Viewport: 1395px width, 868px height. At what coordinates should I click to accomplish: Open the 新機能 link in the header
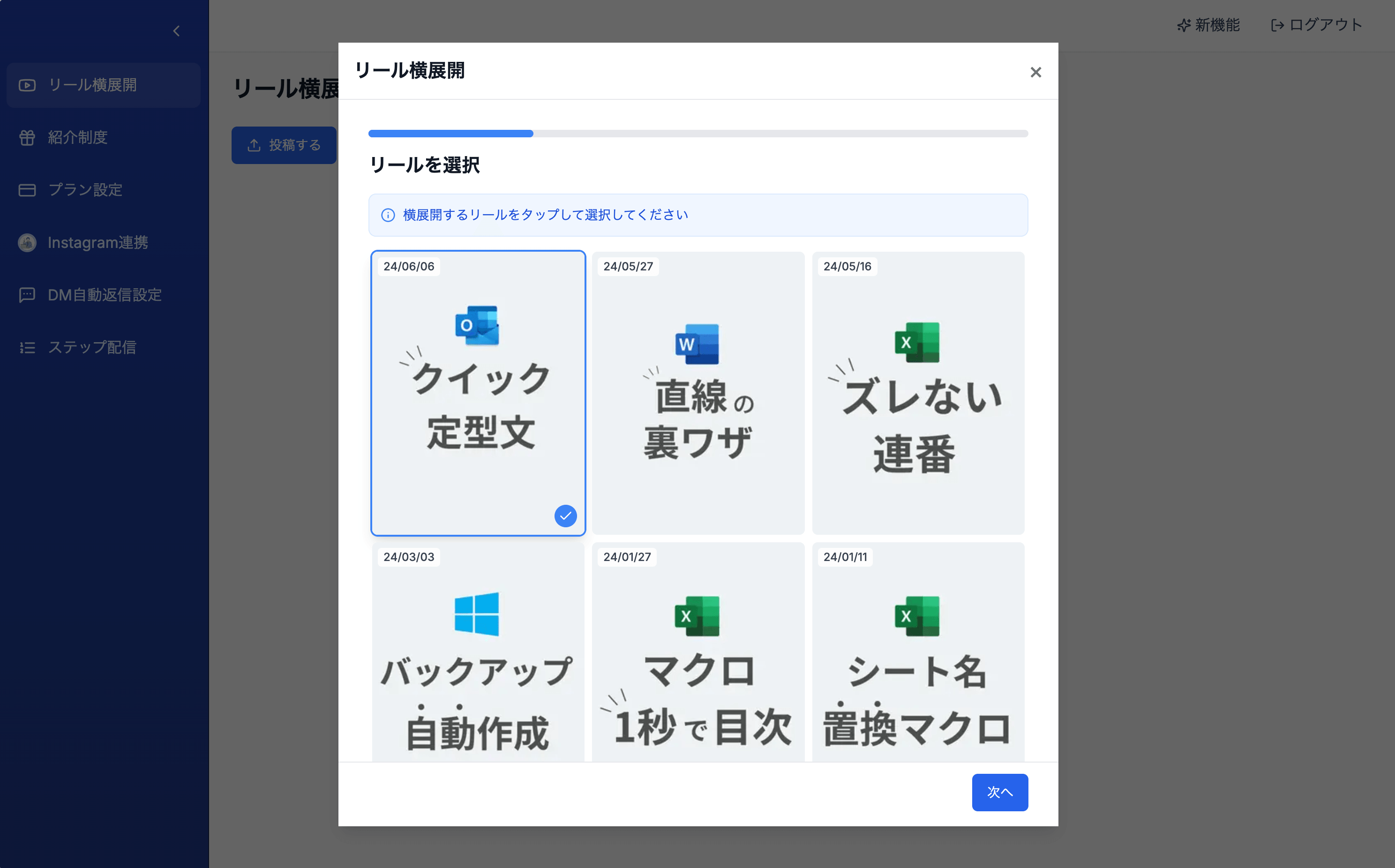[x=1208, y=25]
